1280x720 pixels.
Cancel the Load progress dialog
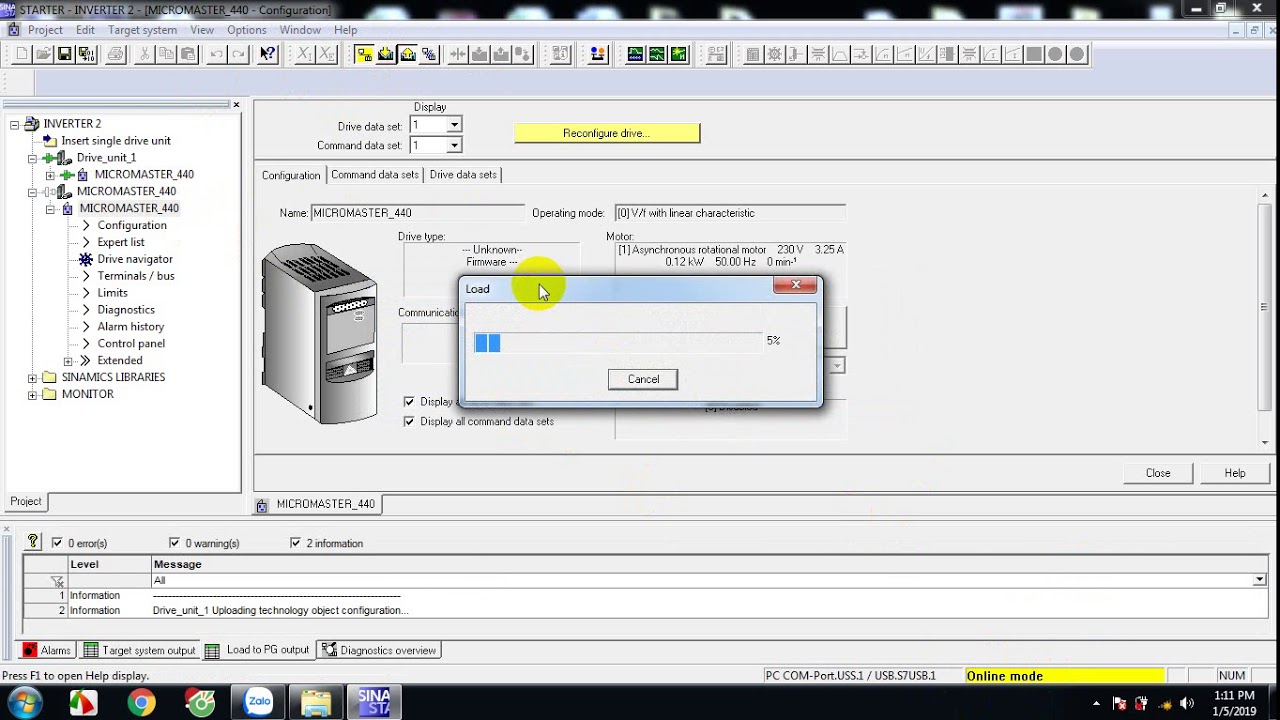pos(643,379)
